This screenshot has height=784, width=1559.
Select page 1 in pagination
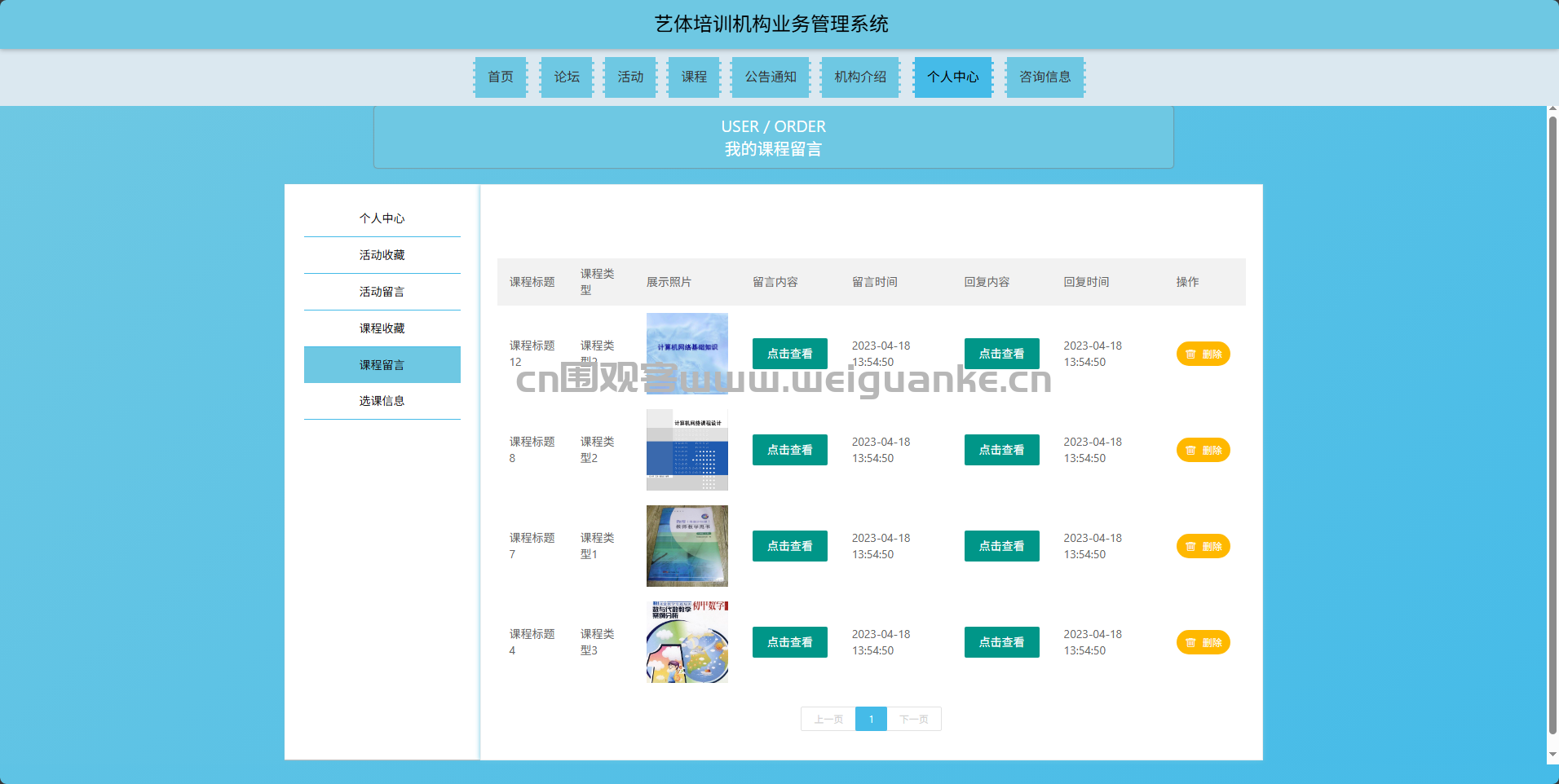[x=871, y=719]
